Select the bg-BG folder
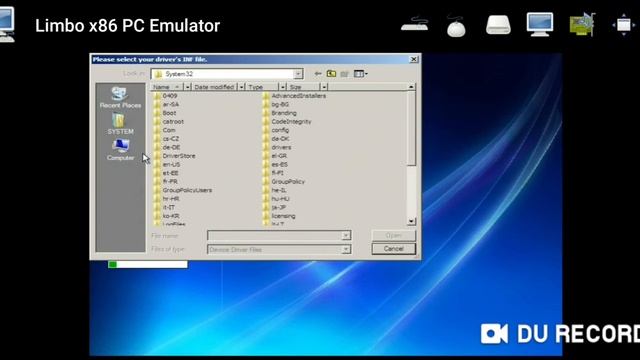640x360 pixels. (276, 104)
